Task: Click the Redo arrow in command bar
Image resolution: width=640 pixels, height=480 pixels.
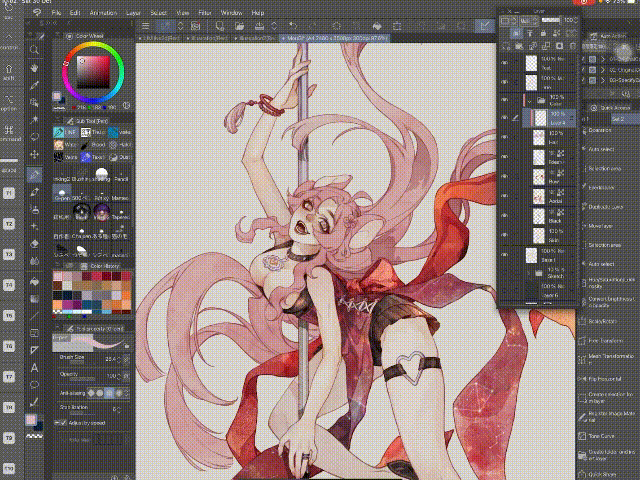Action: pos(312,26)
